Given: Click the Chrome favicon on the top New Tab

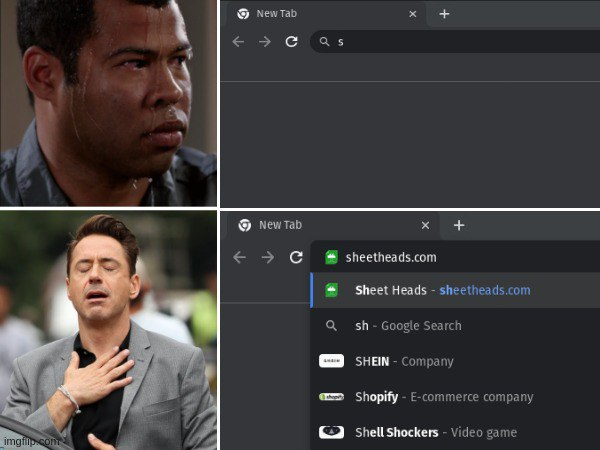Looking at the screenshot, I should pos(243,14).
